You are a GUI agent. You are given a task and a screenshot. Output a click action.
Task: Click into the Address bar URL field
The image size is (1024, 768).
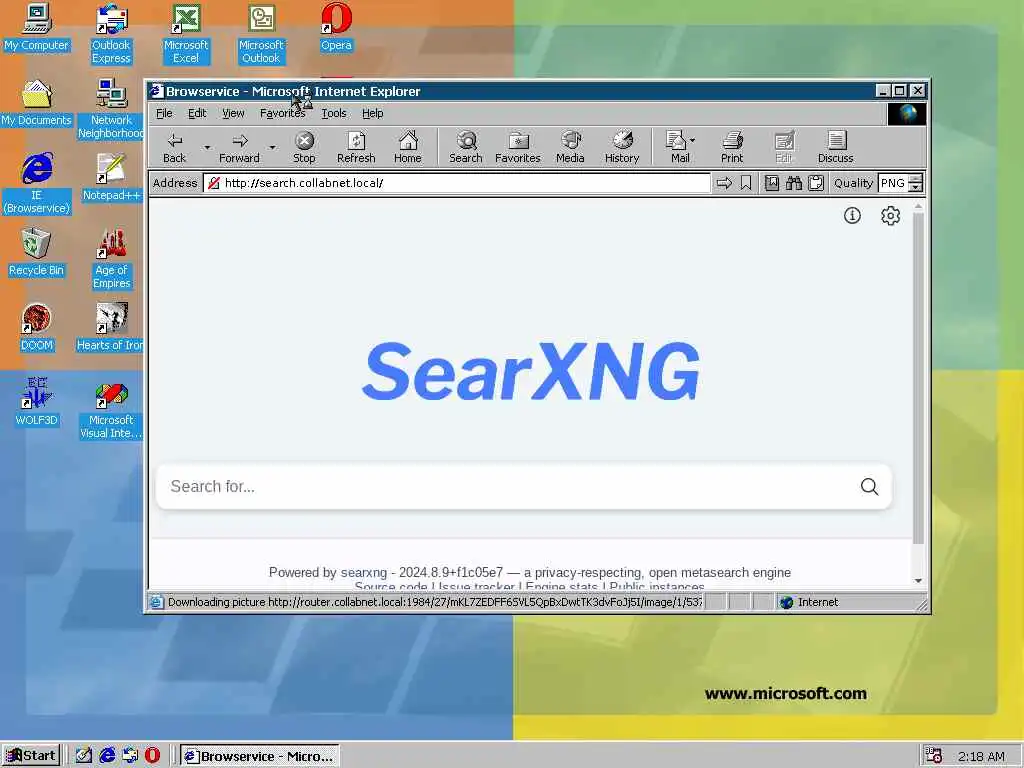[x=456, y=184]
